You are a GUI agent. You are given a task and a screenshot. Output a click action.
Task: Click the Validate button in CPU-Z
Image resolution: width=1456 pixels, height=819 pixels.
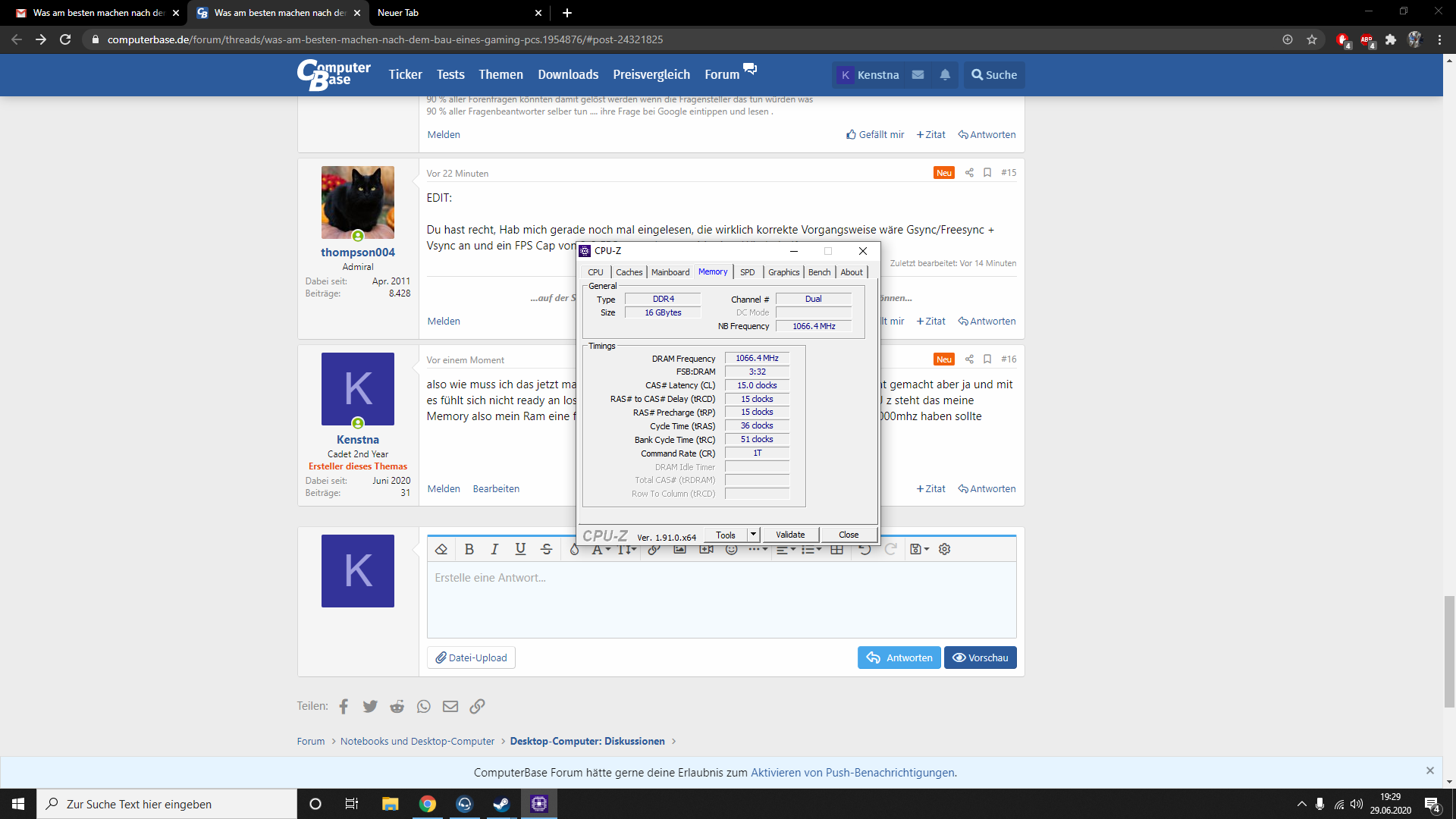point(790,535)
